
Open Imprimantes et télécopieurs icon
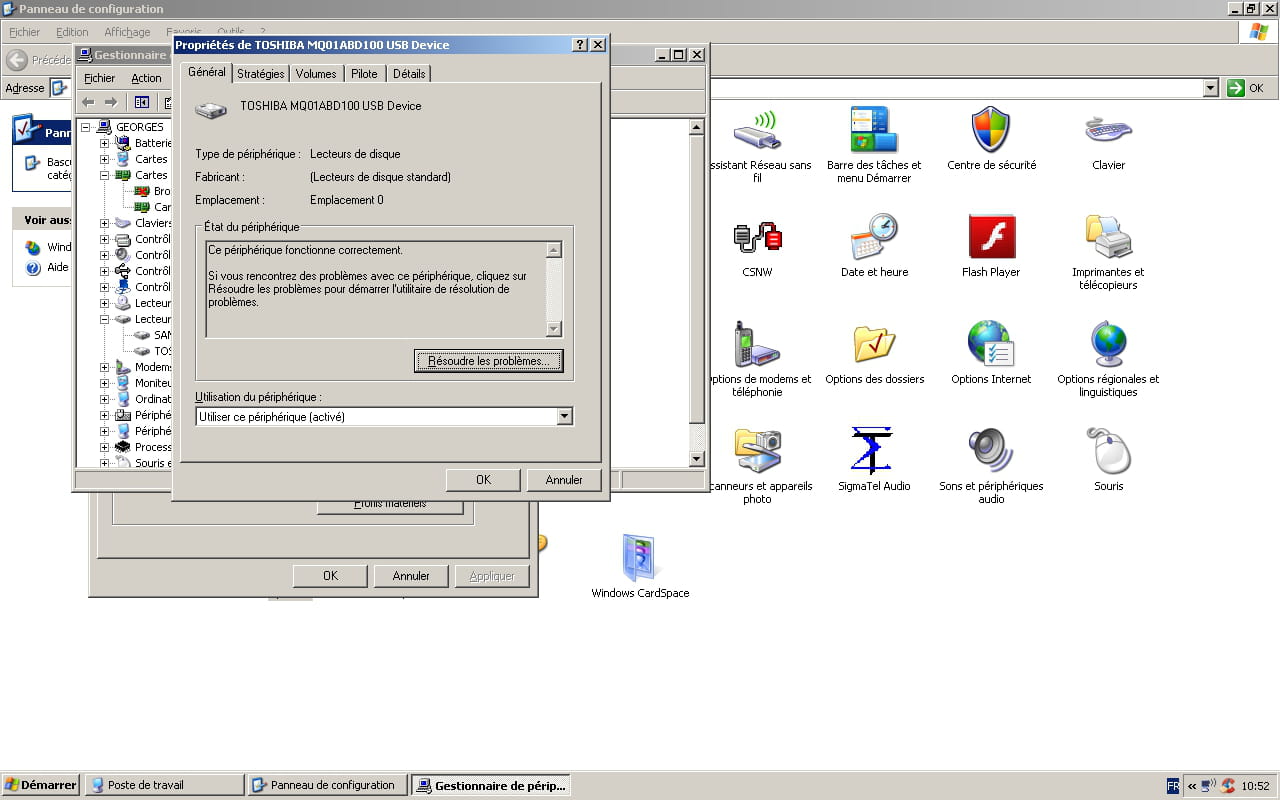(1108, 237)
